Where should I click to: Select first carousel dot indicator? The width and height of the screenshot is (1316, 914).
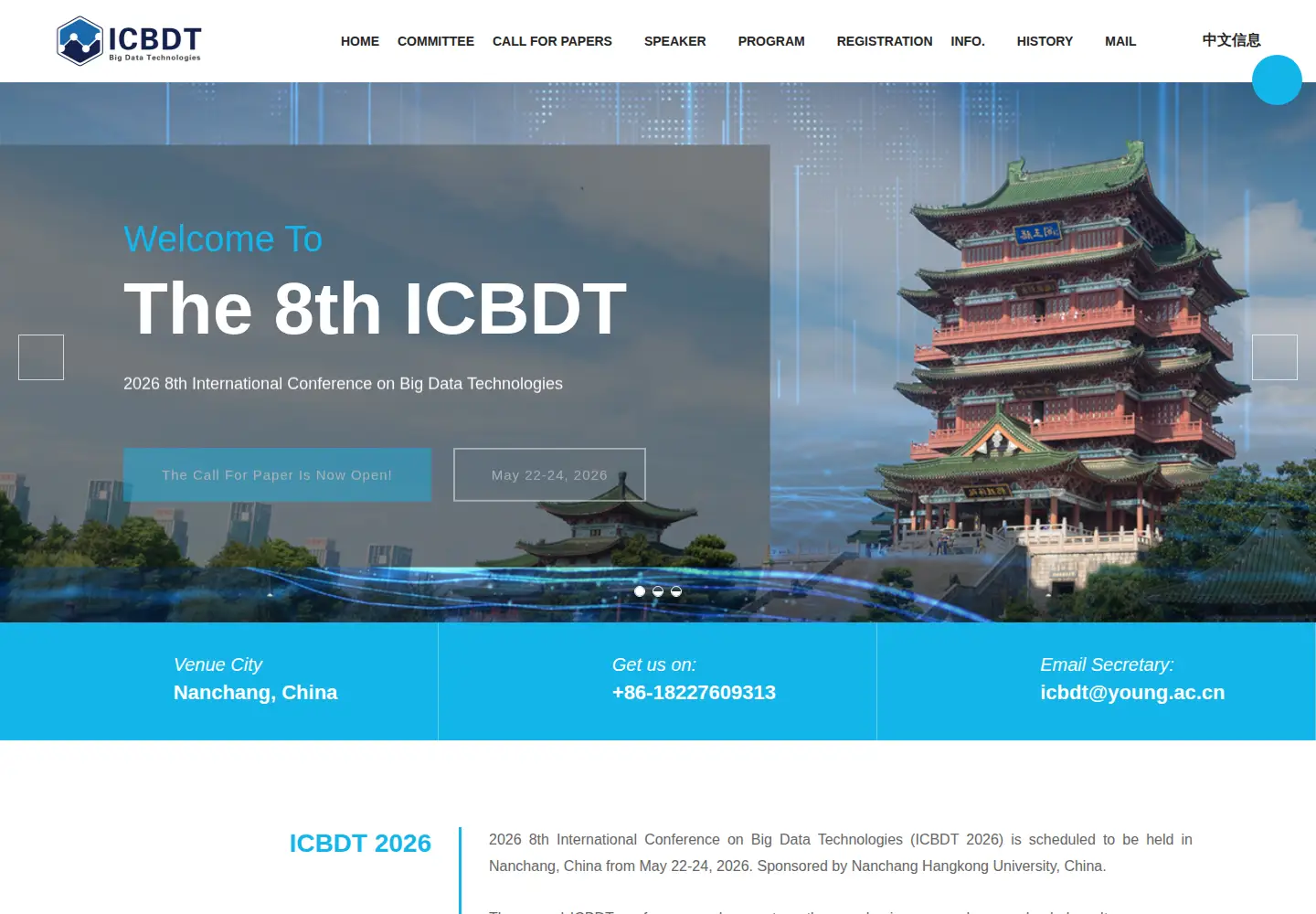(x=640, y=591)
